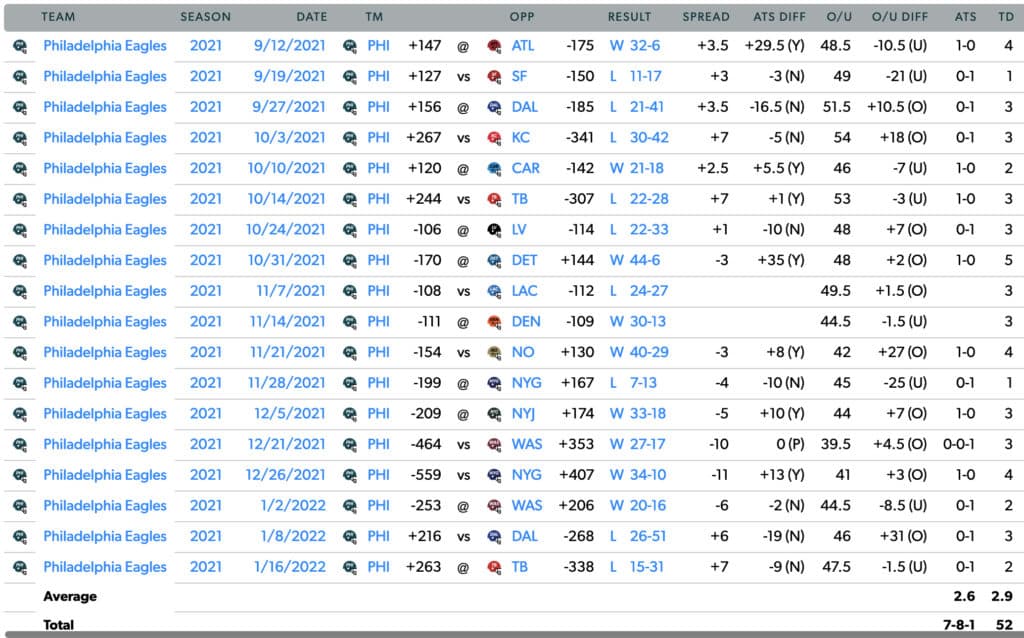Open the W 40-29 result link
The height and width of the screenshot is (638, 1024).
pos(639,353)
